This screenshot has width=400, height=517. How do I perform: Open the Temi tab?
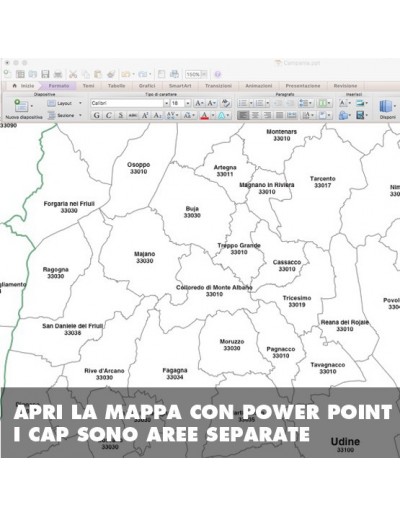click(x=88, y=86)
